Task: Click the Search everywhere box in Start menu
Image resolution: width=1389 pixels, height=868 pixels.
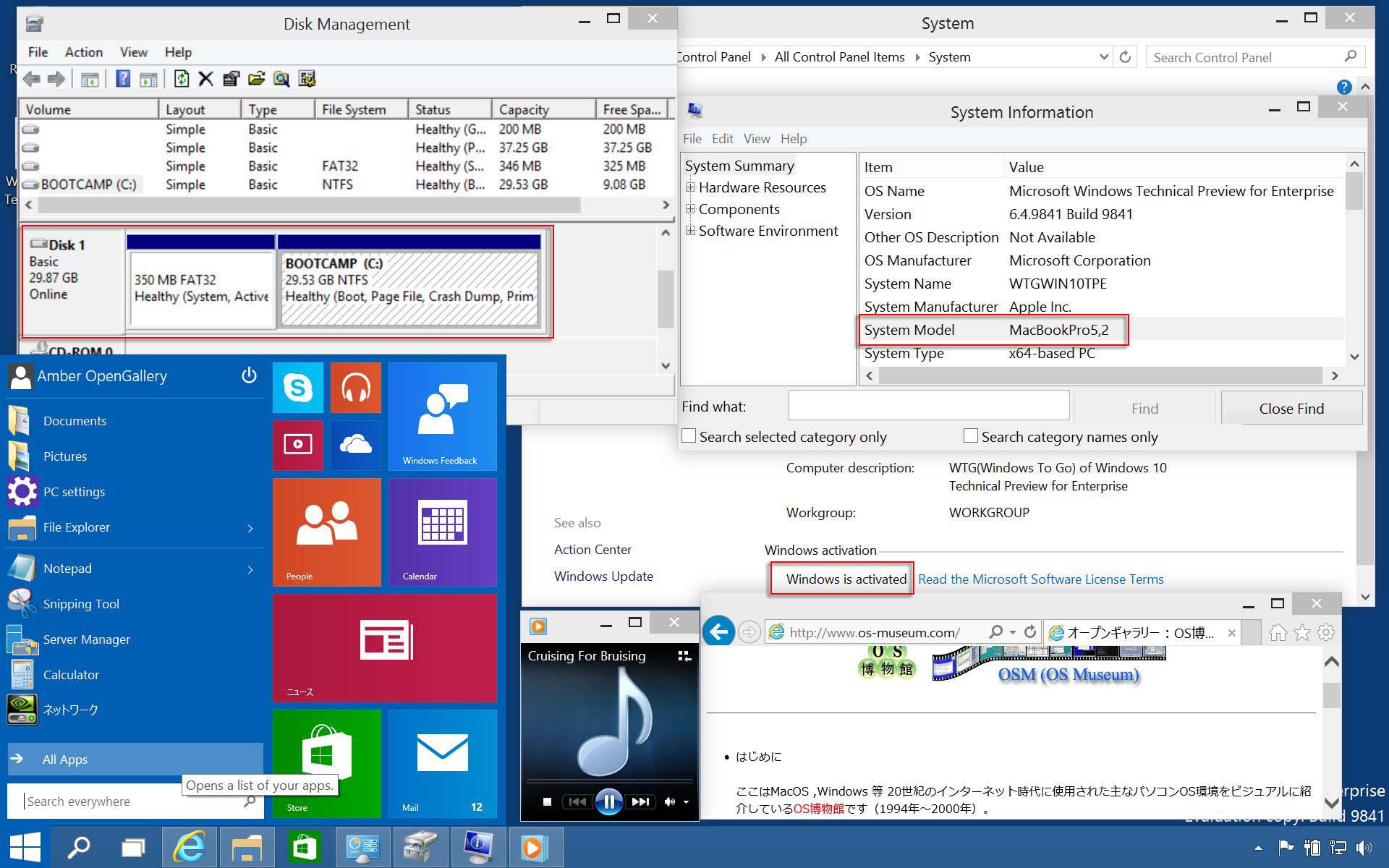Action: 135,801
